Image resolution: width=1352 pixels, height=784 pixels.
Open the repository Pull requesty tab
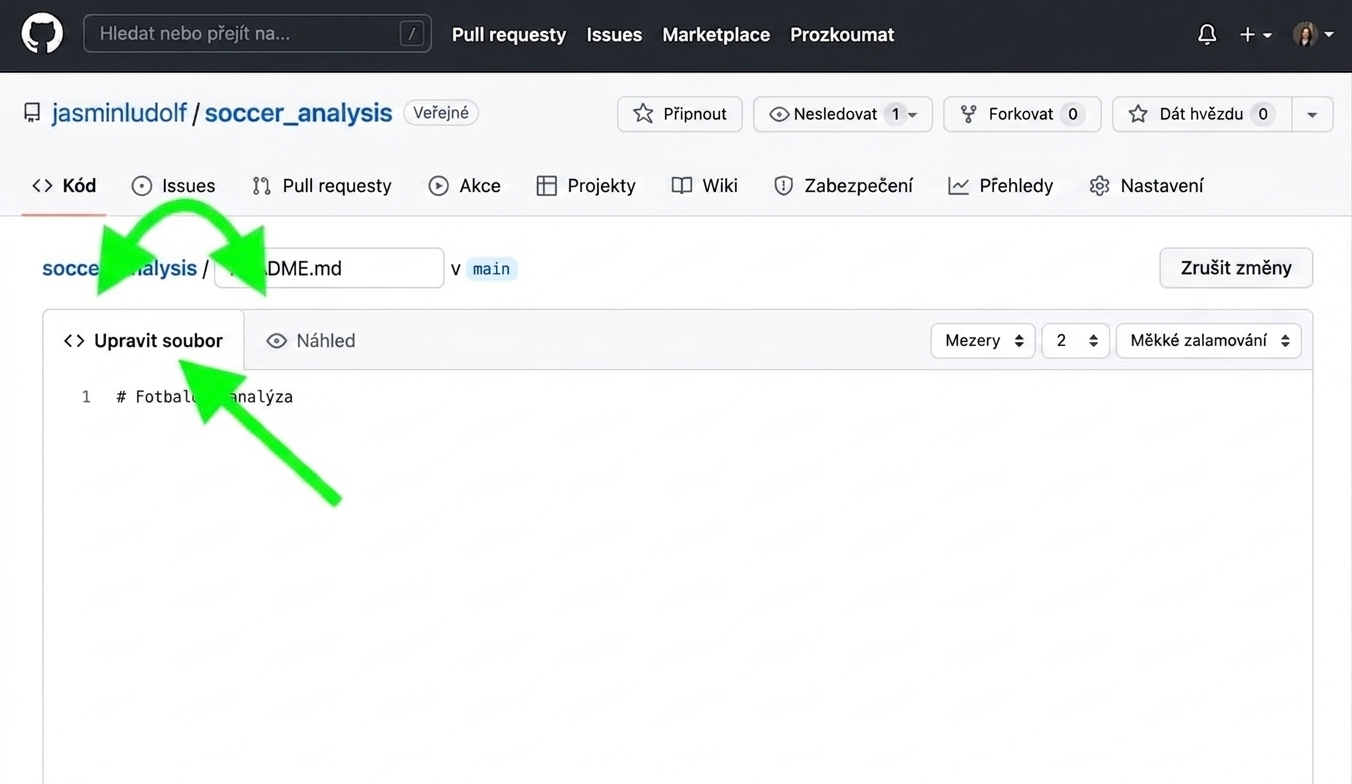click(321, 186)
